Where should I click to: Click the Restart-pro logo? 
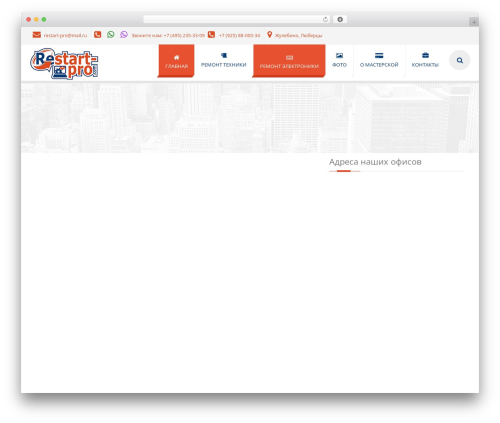coord(64,64)
